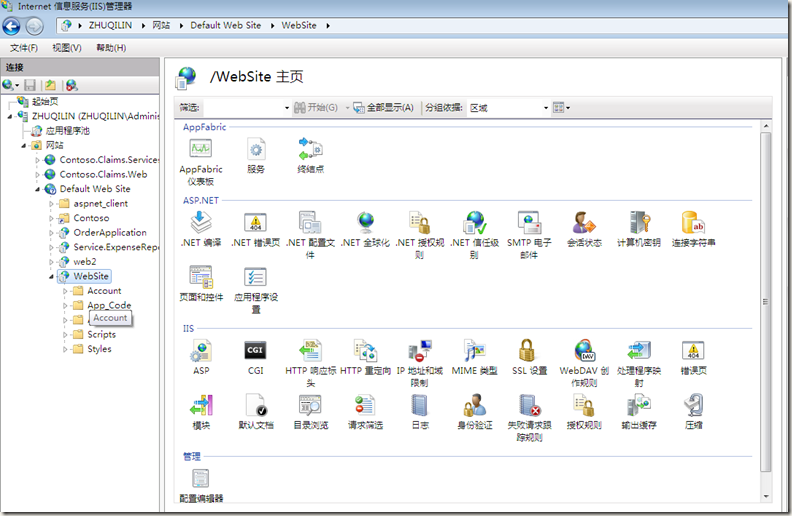
Task: Open SMTP 电子邮件 feature
Action: [529, 235]
